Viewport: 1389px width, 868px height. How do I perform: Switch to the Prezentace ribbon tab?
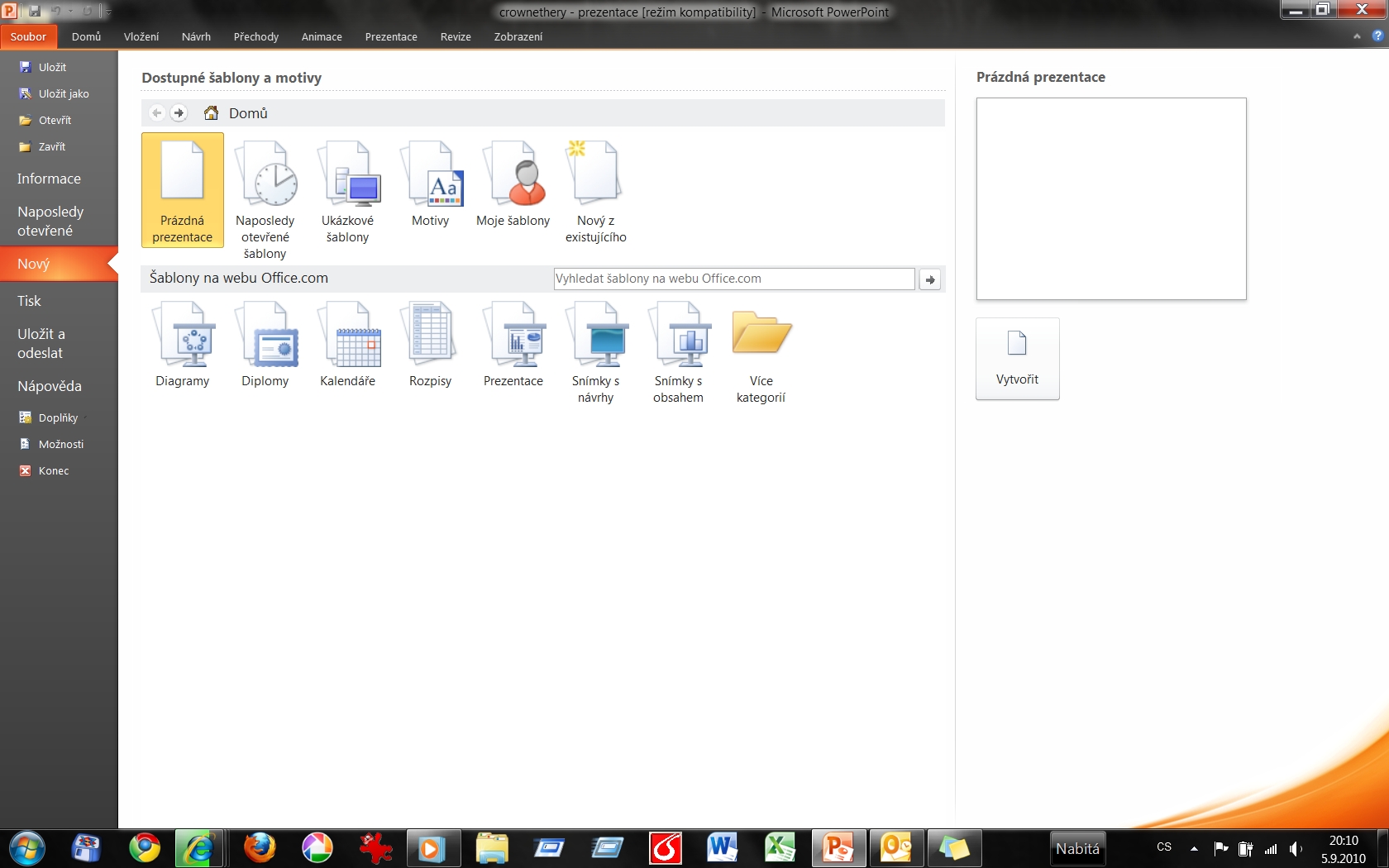391,36
